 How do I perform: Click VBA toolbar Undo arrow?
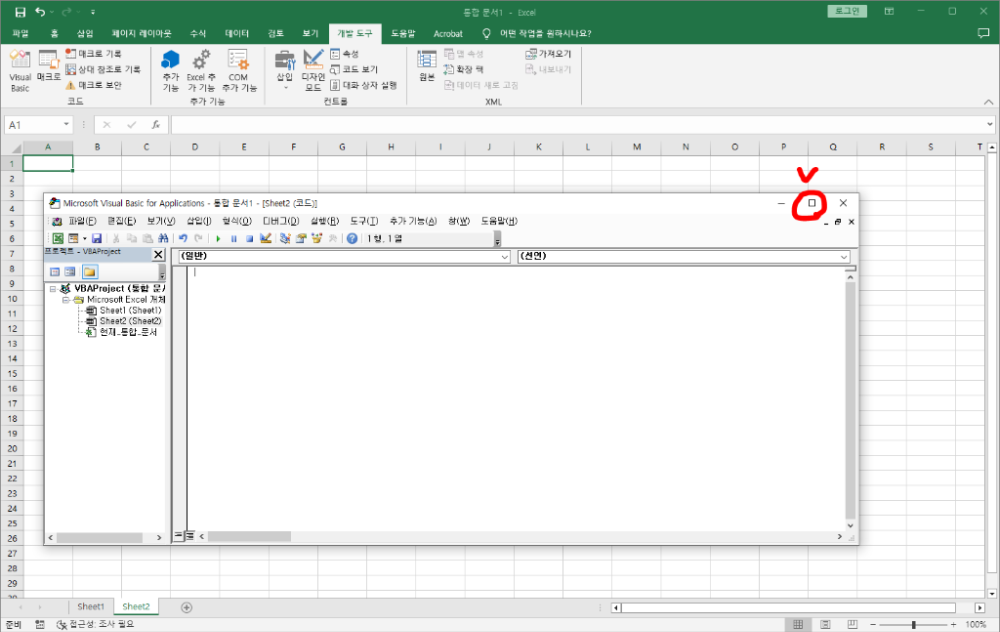pyautogui.click(x=183, y=238)
